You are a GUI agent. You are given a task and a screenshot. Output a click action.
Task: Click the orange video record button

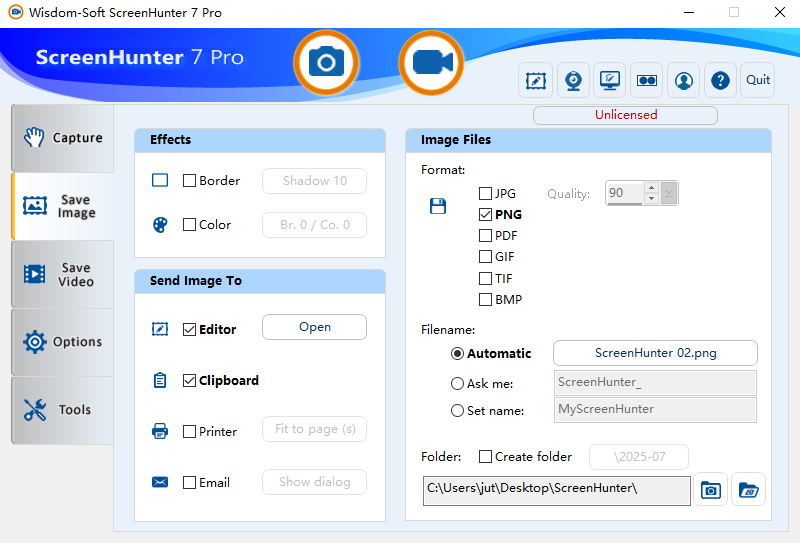(432, 63)
